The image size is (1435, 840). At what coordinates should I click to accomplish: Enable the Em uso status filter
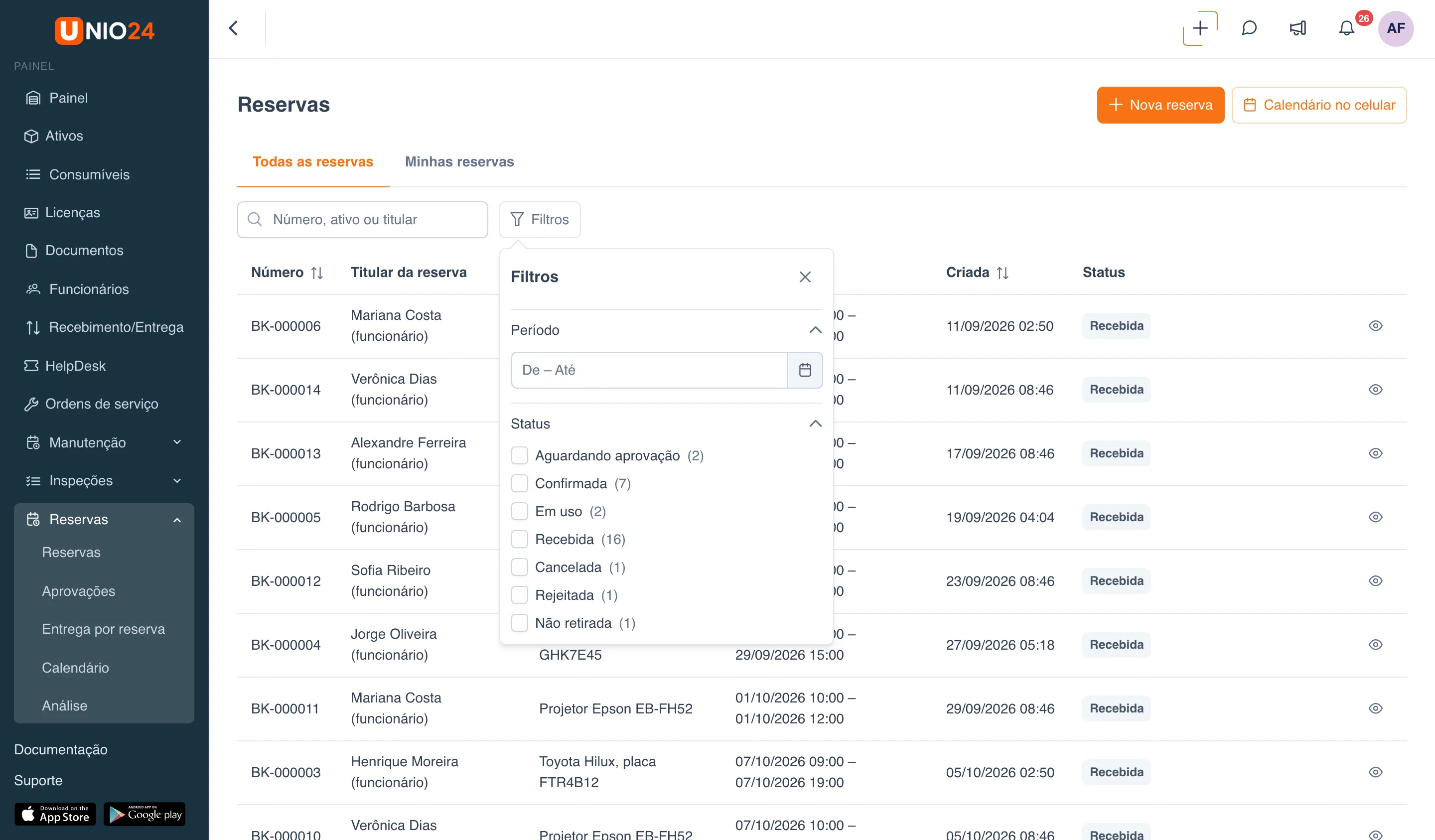tap(519, 511)
